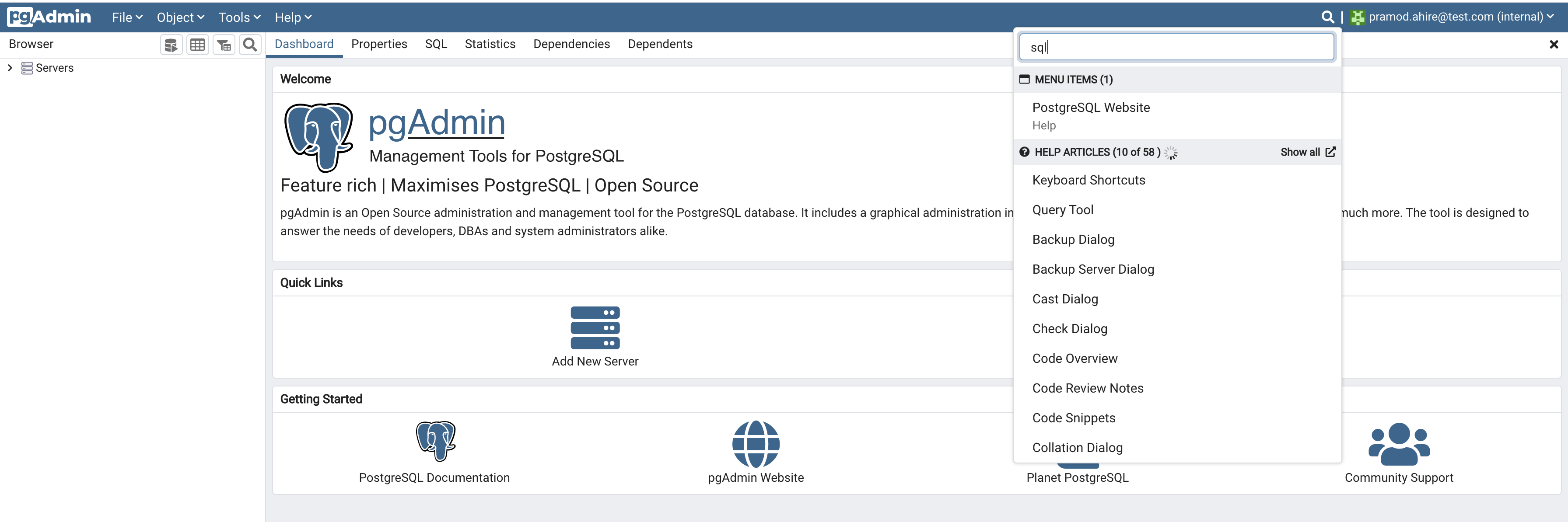Viewport: 1568px width, 522px height.
Task: Click the Search Objects magnifier in Browser toolbar
Action: [x=249, y=45]
